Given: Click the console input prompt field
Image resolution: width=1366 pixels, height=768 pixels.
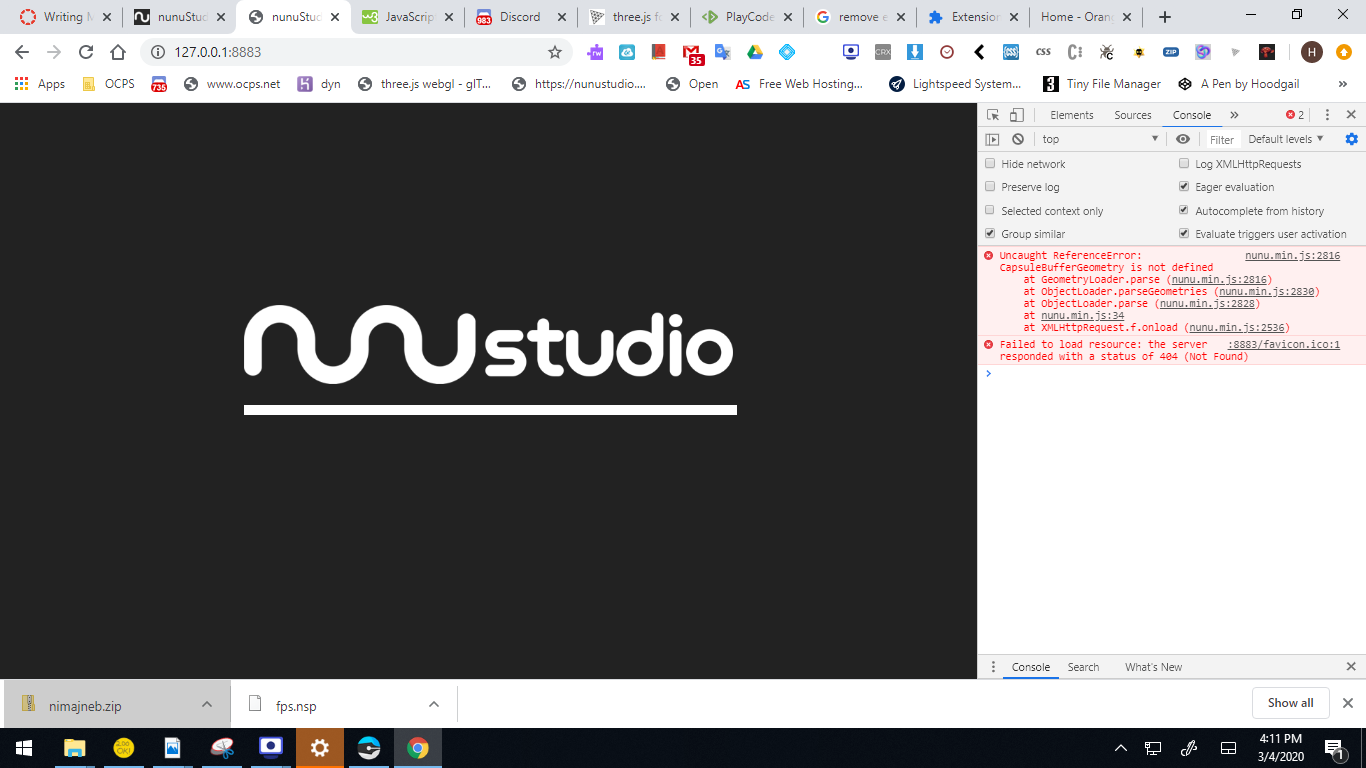Looking at the screenshot, I should (1100, 373).
